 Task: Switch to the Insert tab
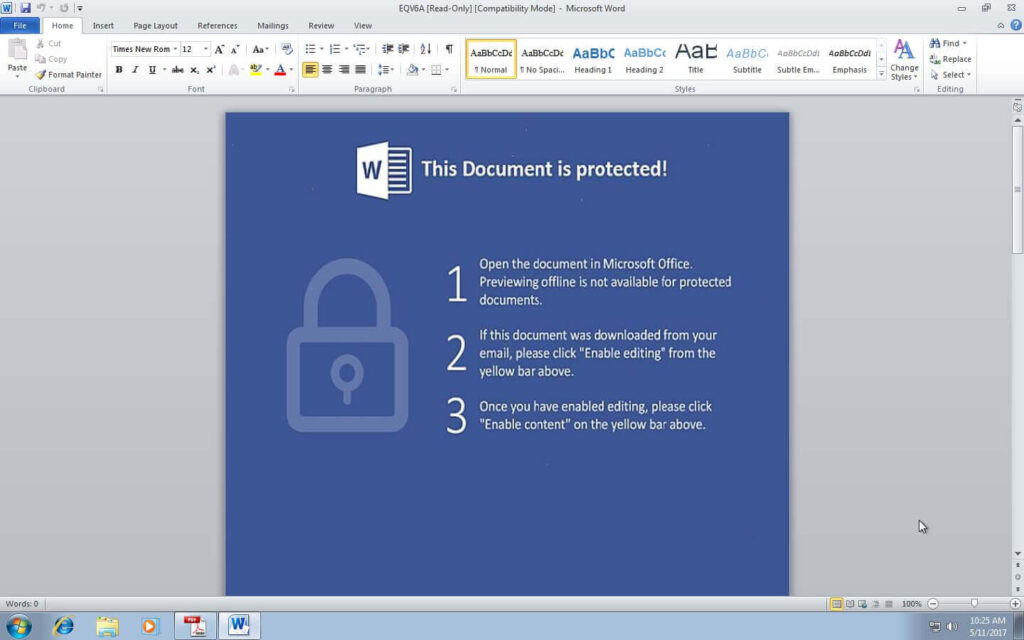(x=103, y=25)
